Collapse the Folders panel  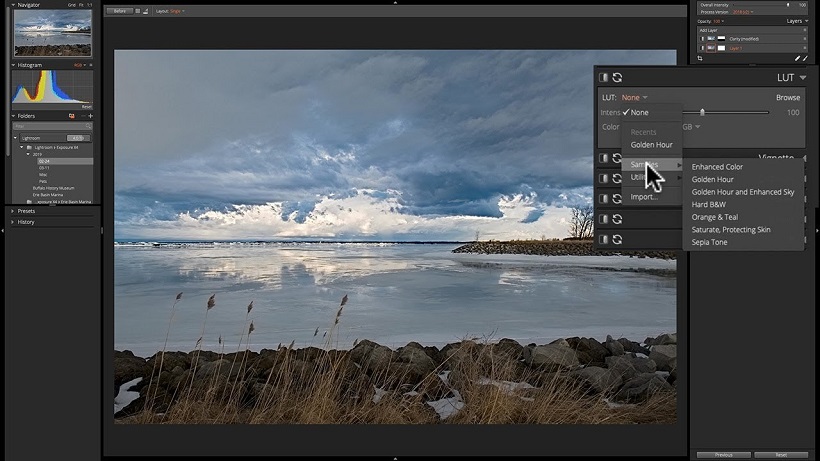point(13,116)
